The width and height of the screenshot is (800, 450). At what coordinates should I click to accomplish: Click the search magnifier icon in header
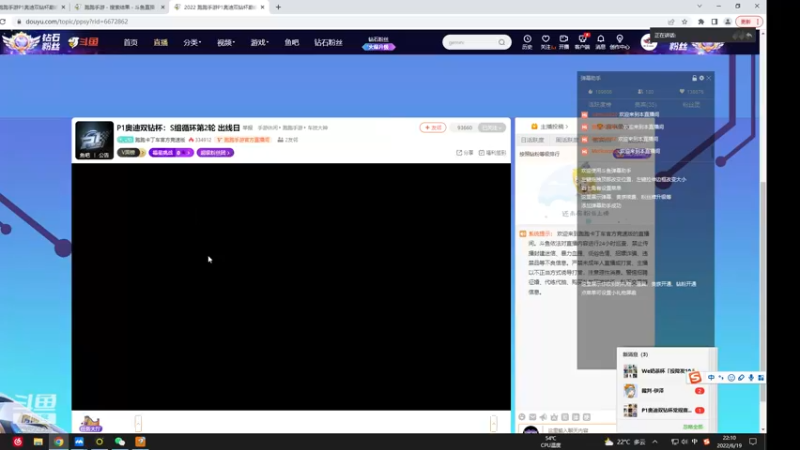tap(502, 42)
